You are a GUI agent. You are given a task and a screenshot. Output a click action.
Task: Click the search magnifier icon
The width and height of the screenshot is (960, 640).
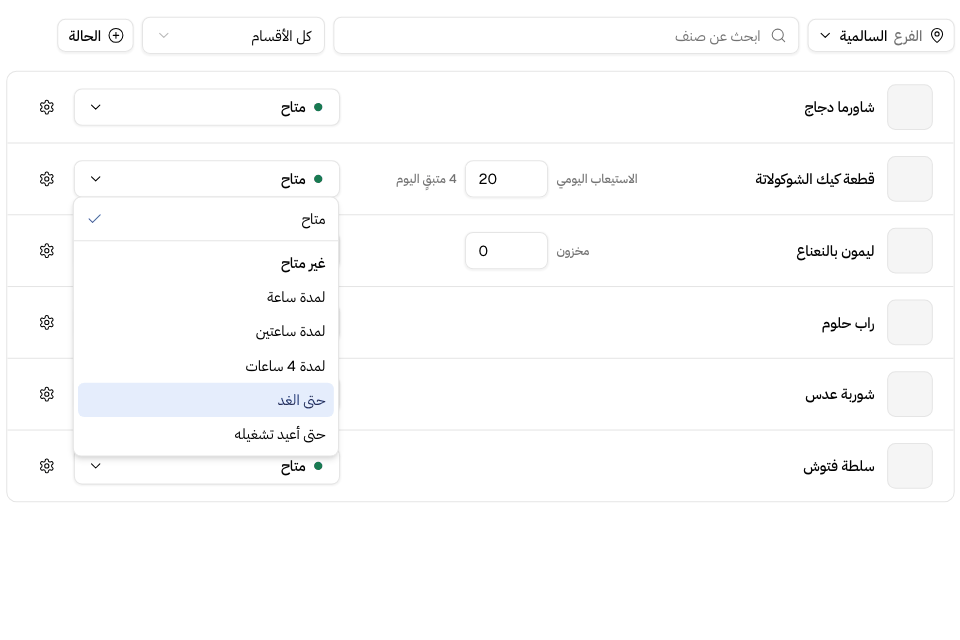[778, 36]
